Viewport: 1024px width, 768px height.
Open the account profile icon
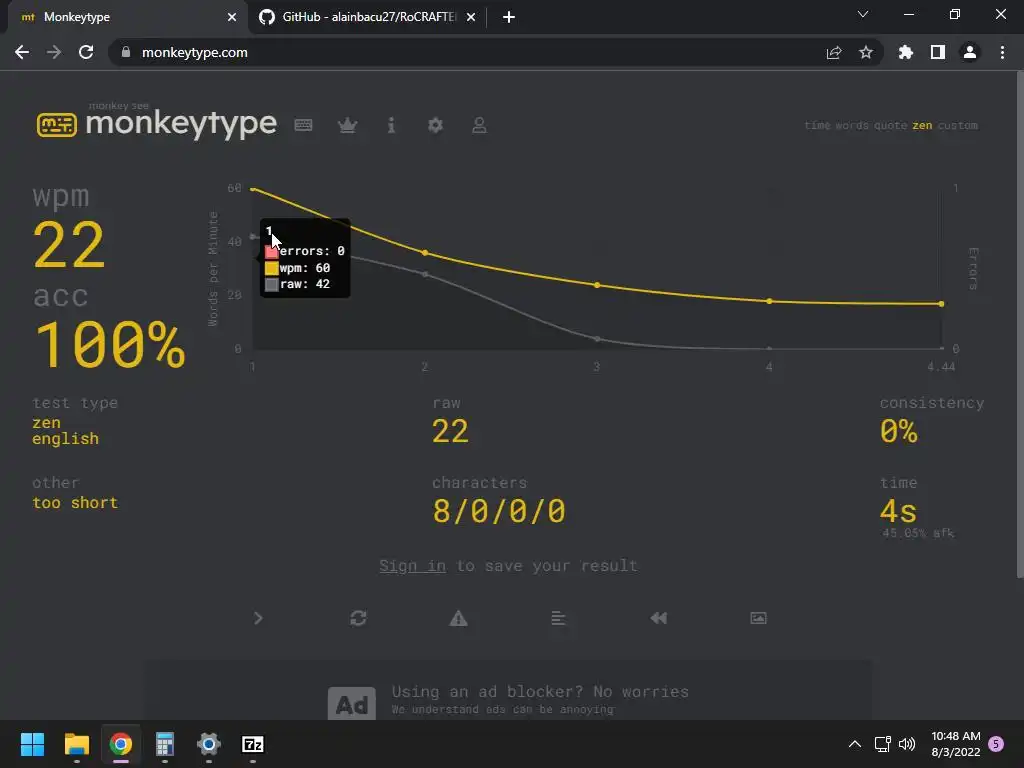point(479,125)
